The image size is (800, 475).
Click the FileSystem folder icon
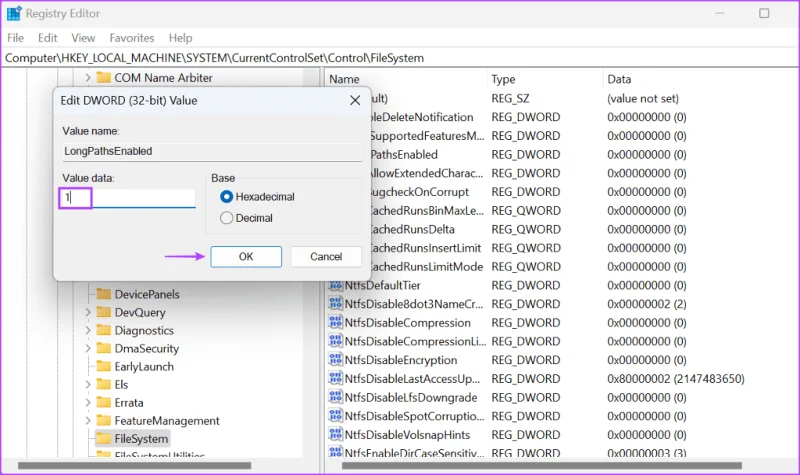104,439
